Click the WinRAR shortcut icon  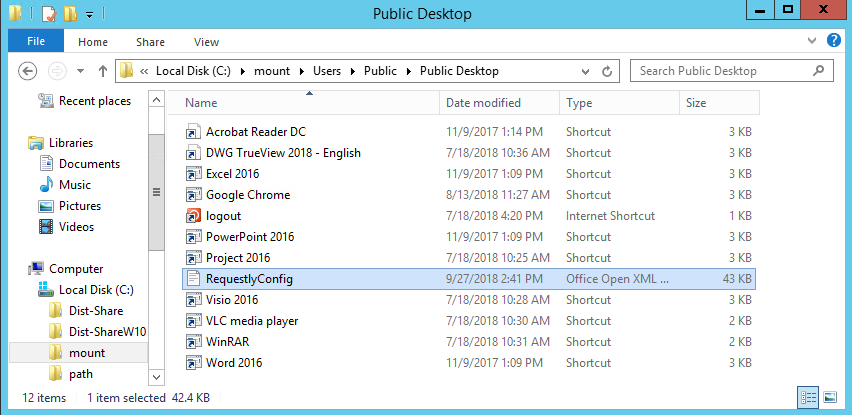coord(193,342)
